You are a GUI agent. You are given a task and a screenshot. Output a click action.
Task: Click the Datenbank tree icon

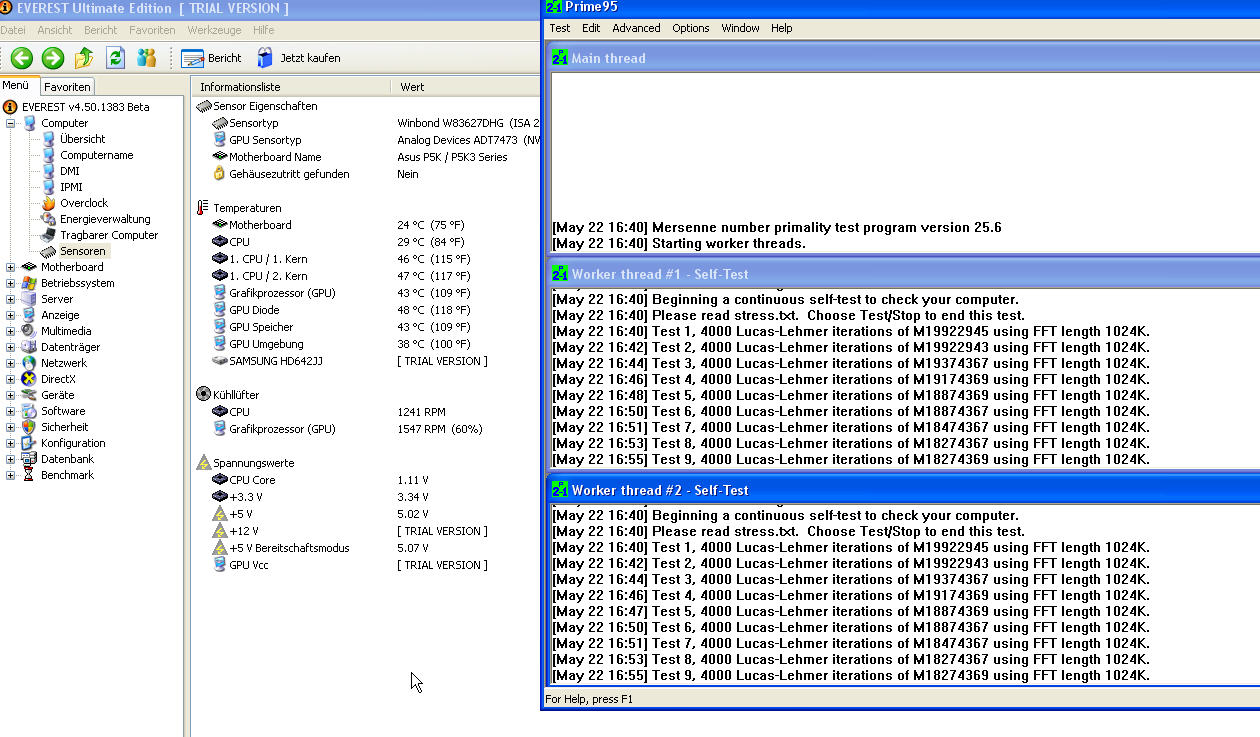tap(29, 459)
